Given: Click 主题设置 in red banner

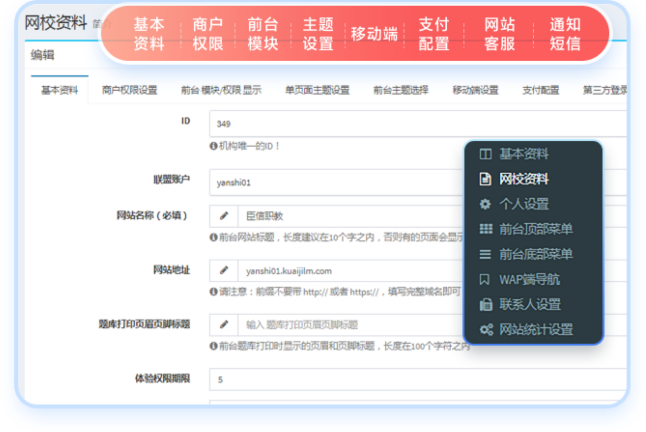Looking at the screenshot, I should [x=318, y=34].
